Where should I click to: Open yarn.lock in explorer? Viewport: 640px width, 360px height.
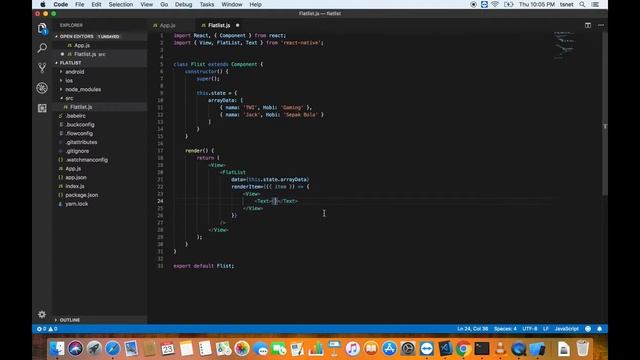click(x=76, y=204)
